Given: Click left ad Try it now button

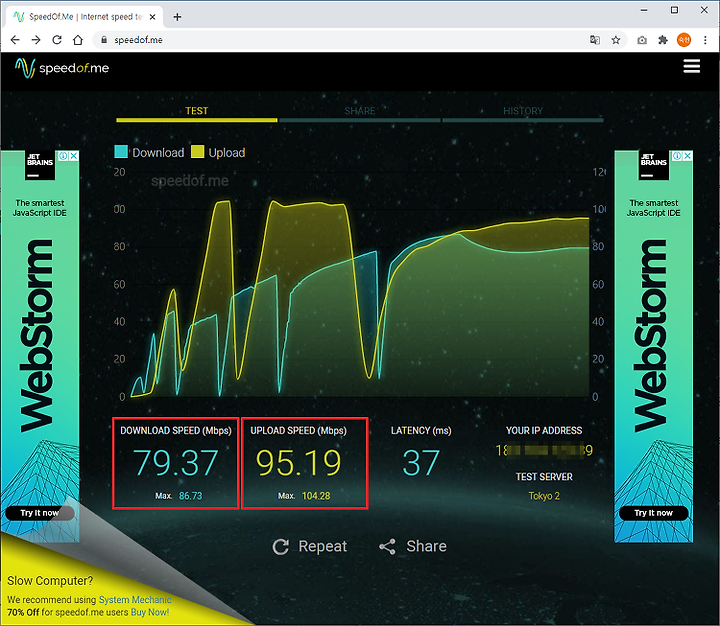Looking at the screenshot, I should [x=39, y=513].
